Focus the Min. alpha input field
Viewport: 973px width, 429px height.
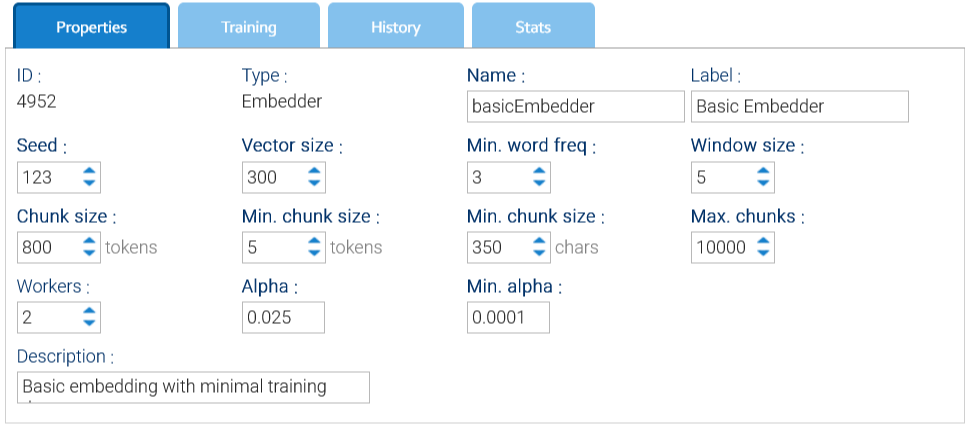pos(508,317)
